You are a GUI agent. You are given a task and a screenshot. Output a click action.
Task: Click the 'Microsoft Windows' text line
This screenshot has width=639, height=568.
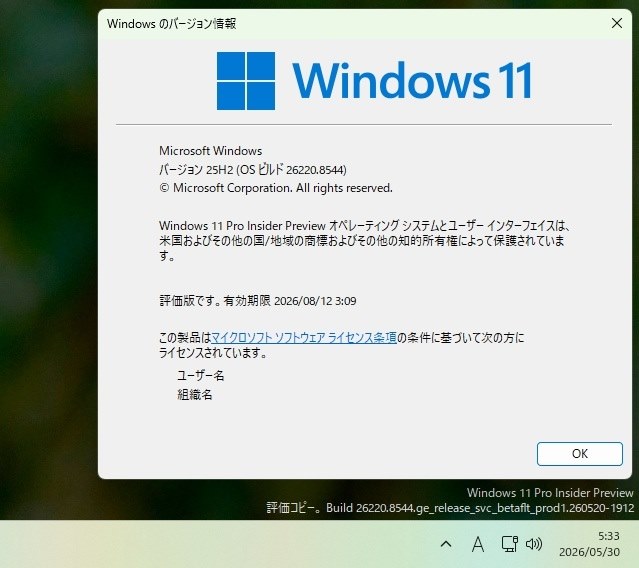click(x=211, y=151)
